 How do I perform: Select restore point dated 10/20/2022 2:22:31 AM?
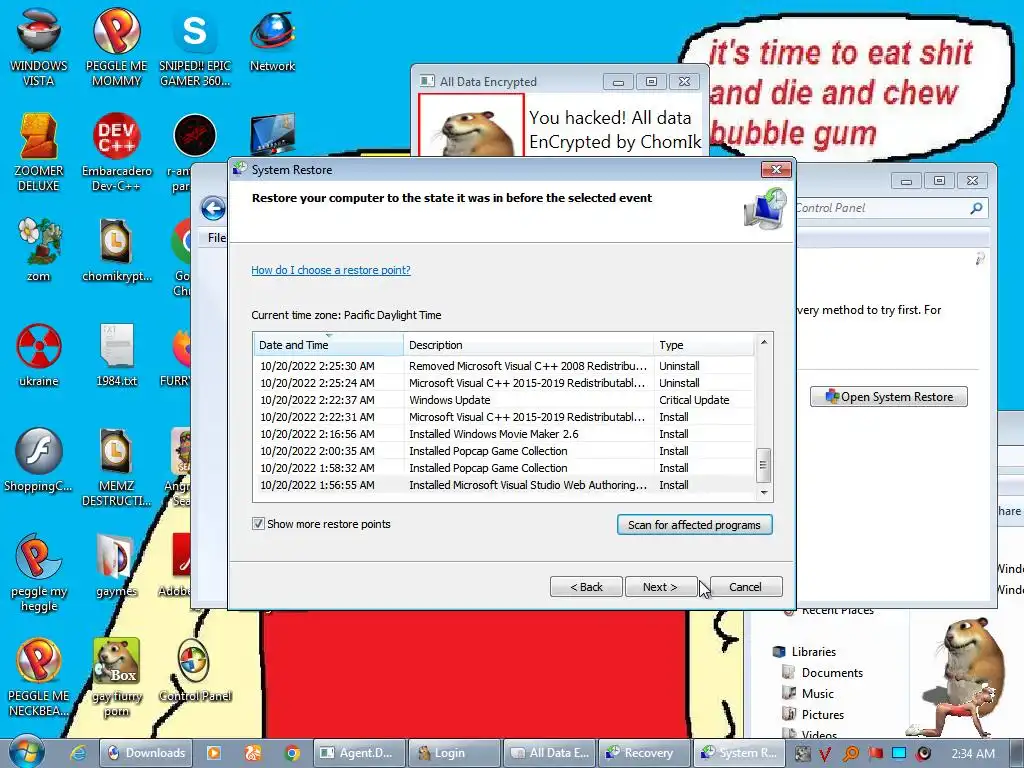pyautogui.click(x=504, y=417)
